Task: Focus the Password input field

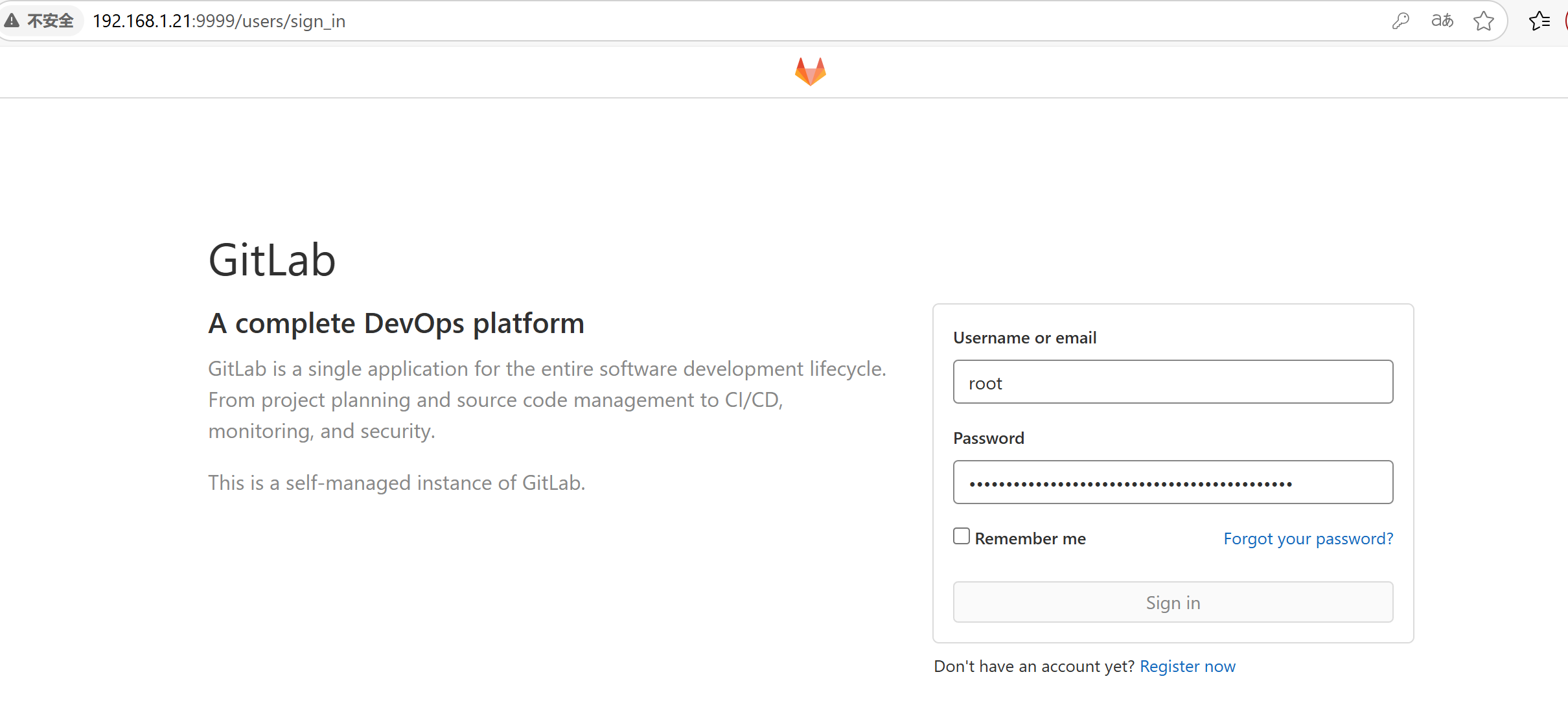Action: coord(1173,482)
